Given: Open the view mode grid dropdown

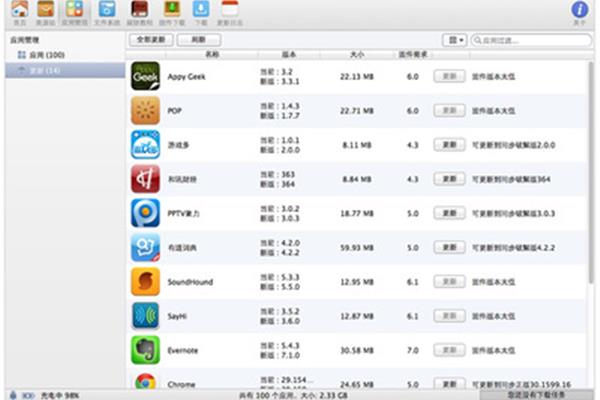Looking at the screenshot, I should coord(454,40).
